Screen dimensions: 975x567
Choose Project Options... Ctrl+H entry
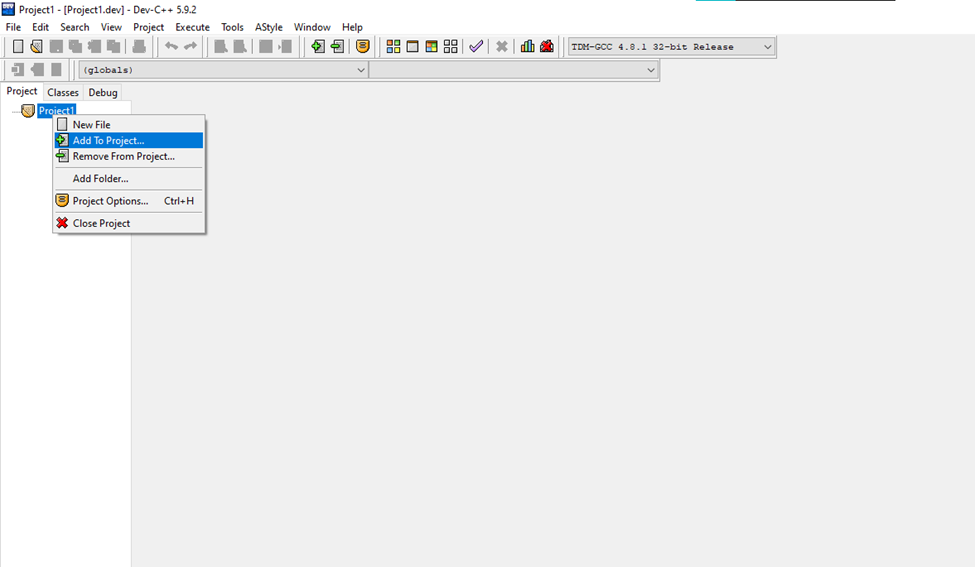129,201
